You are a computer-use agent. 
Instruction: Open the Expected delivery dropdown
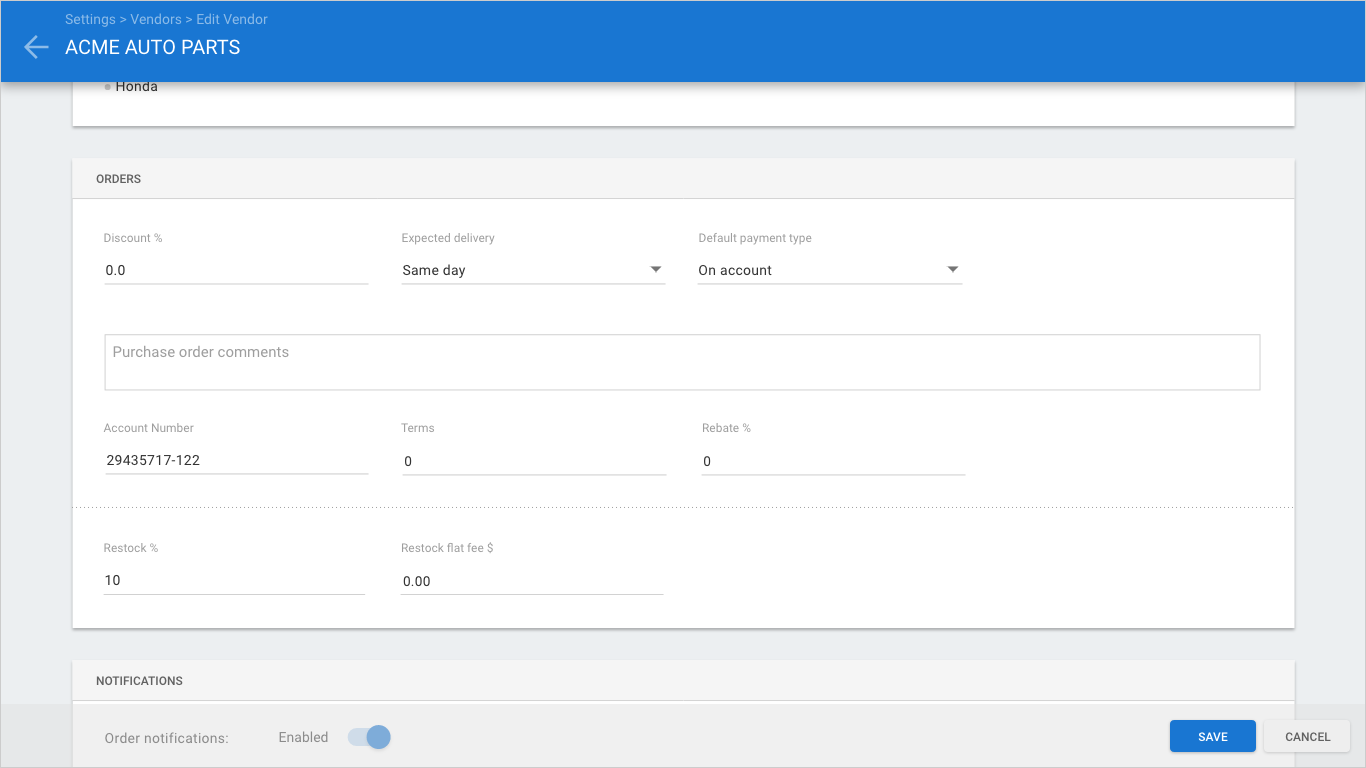click(x=533, y=270)
